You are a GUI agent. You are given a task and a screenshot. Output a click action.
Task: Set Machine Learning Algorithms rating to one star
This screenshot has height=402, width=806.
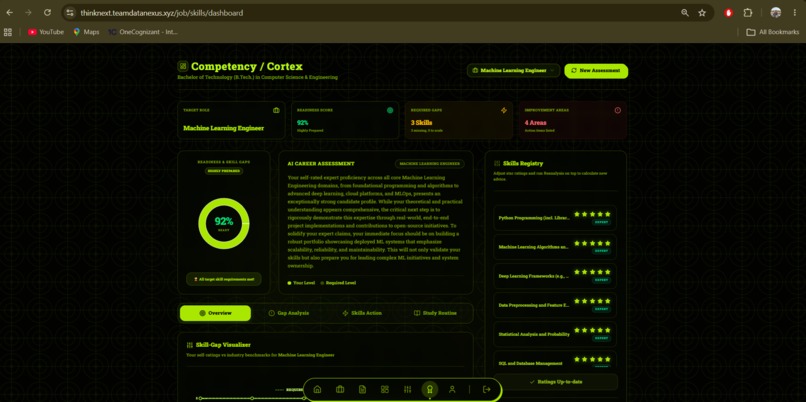[x=577, y=243]
